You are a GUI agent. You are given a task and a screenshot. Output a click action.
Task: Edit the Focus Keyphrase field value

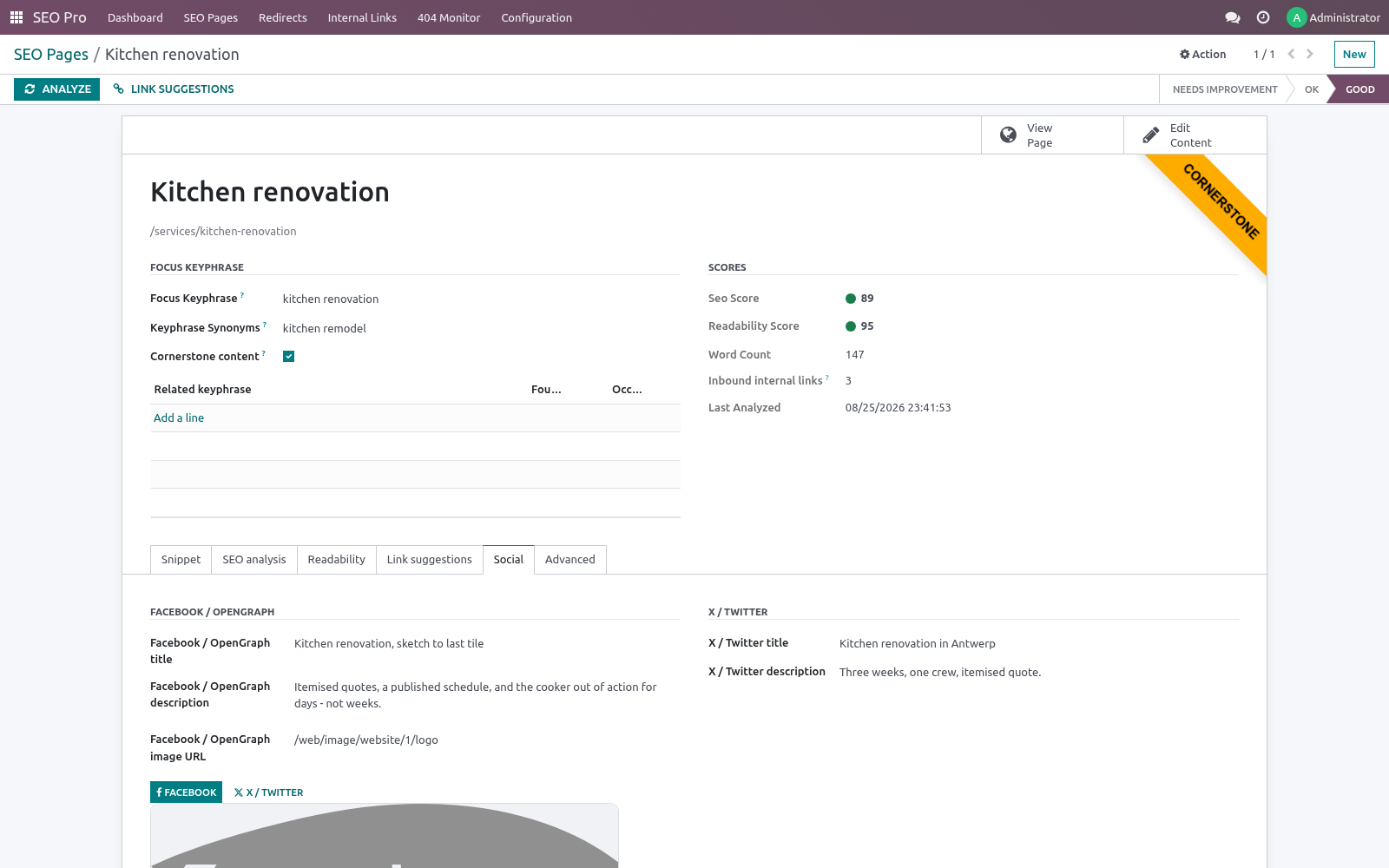[x=481, y=299]
